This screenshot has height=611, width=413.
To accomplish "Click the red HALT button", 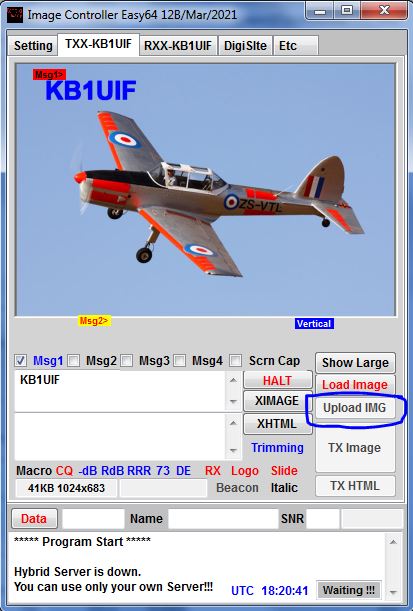I will (x=277, y=380).
